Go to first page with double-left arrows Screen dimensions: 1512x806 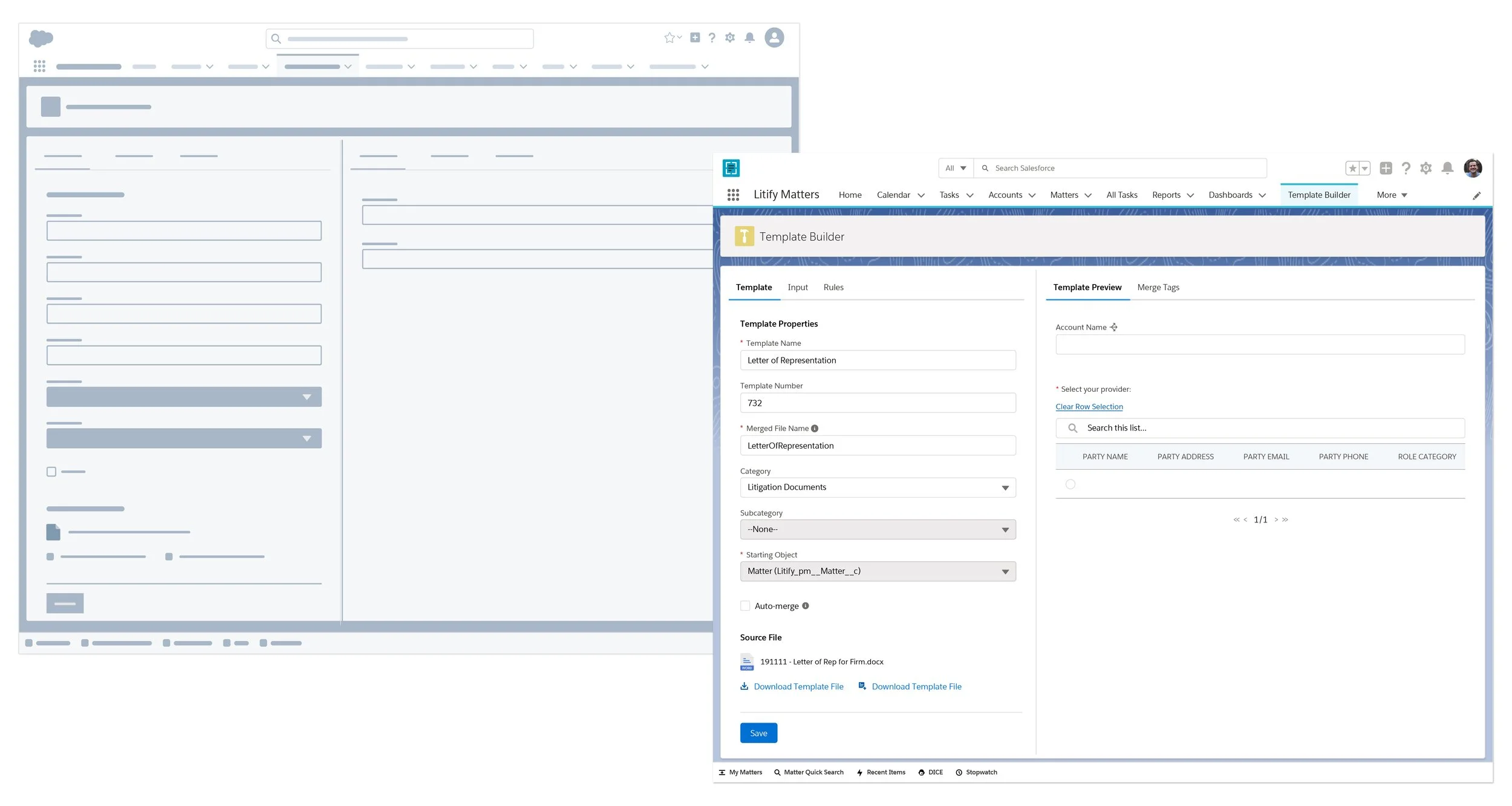click(1236, 520)
